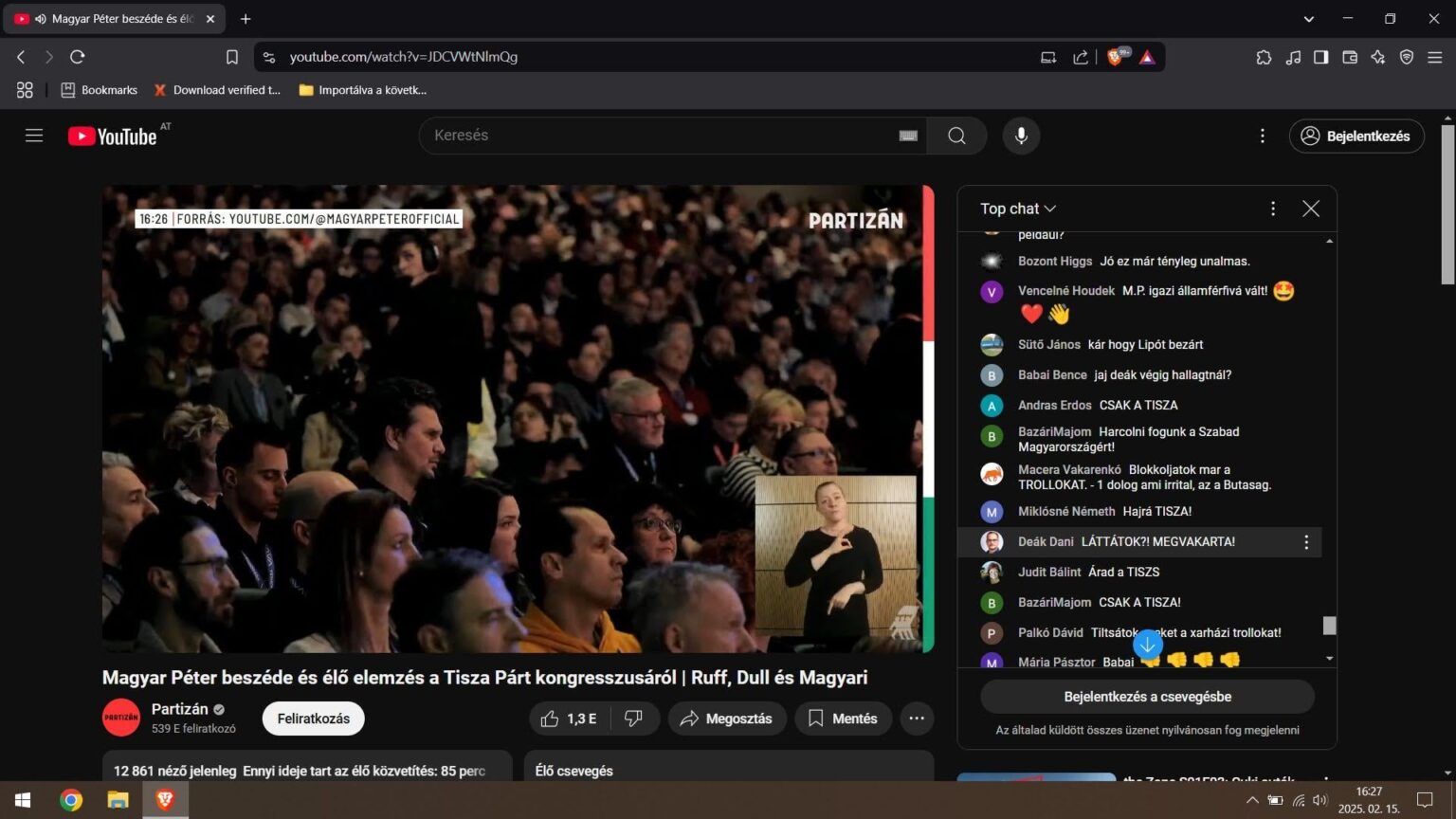1456x819 pixels.
Task: Open live chat options menu
Action: (x=1273, y=209)
